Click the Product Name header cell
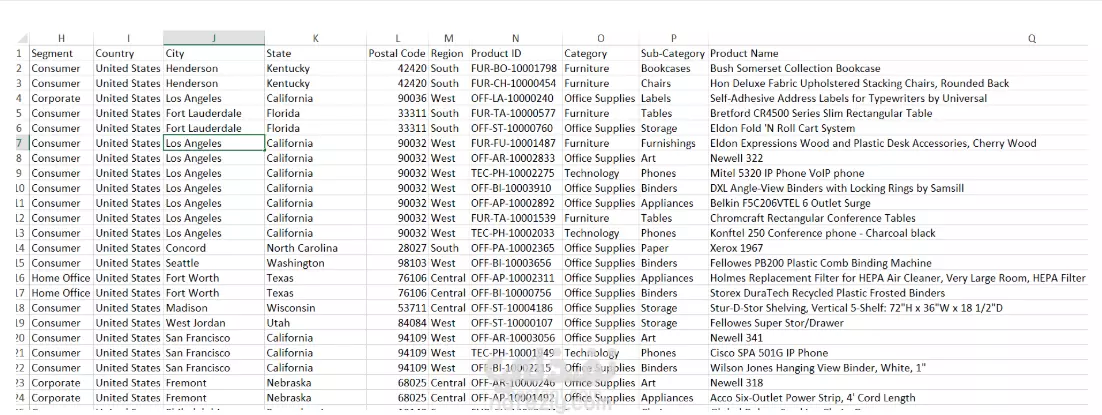Viewport: 1102px width, 415px height. pos(744,53)
